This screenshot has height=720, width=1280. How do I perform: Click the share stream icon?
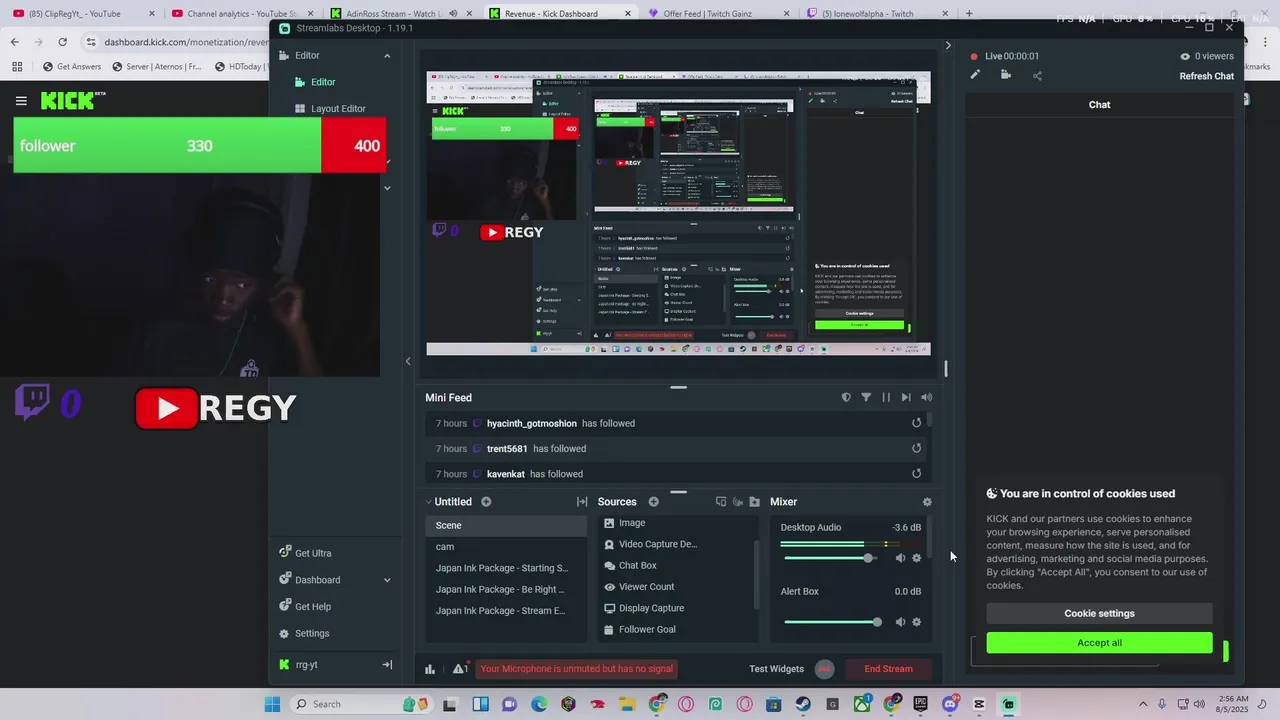pyautogui.click(x=1037, y=75)
